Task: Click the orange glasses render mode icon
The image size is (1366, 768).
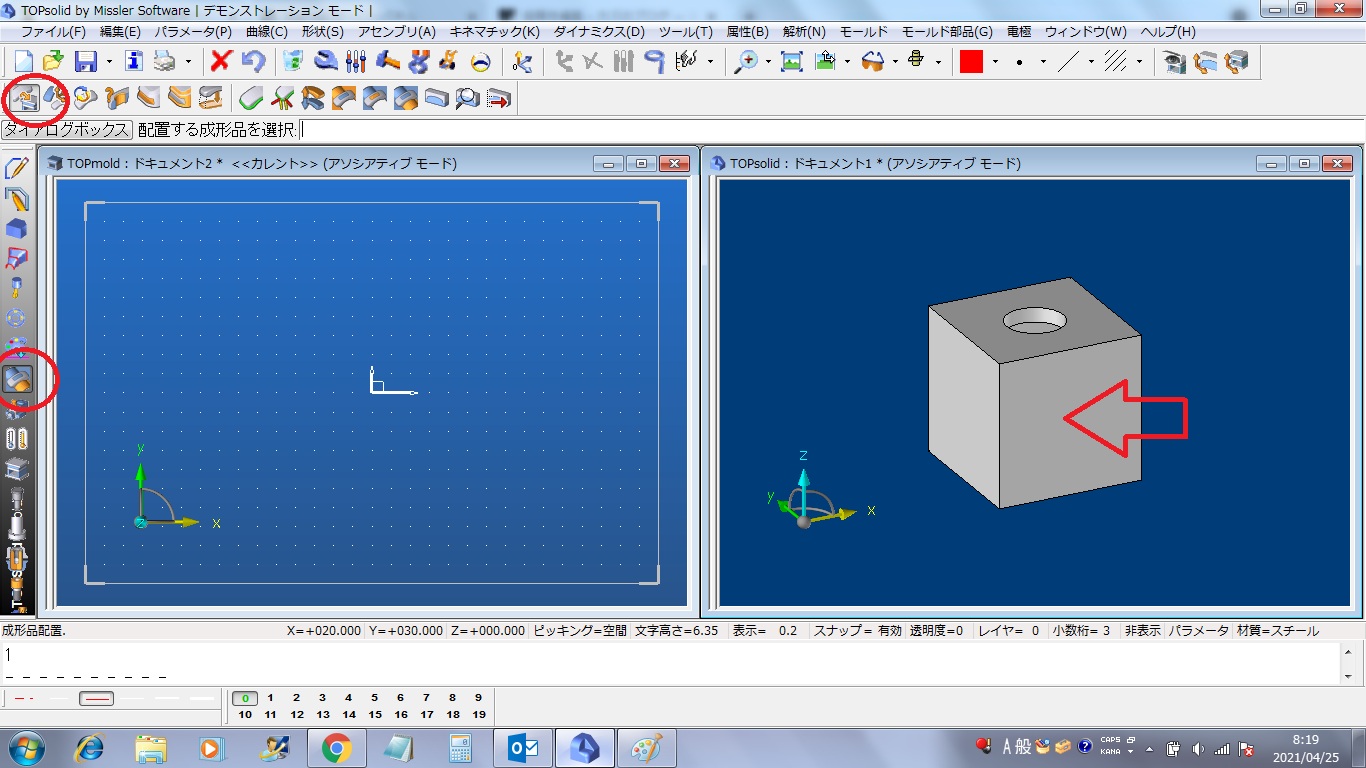Action: pyautogui.click(x=872, y=62)
